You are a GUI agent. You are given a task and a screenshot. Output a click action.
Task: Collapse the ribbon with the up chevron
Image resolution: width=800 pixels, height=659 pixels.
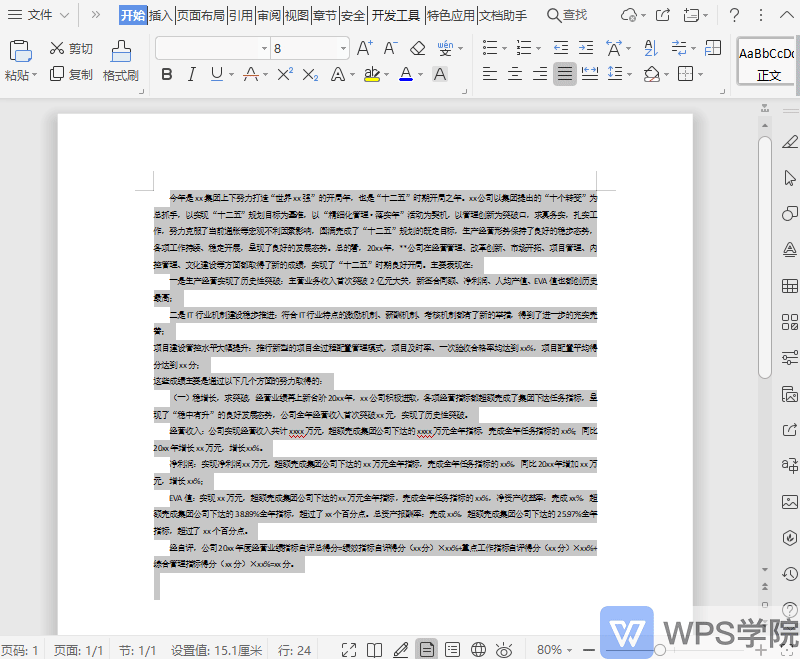coord(787,15)
